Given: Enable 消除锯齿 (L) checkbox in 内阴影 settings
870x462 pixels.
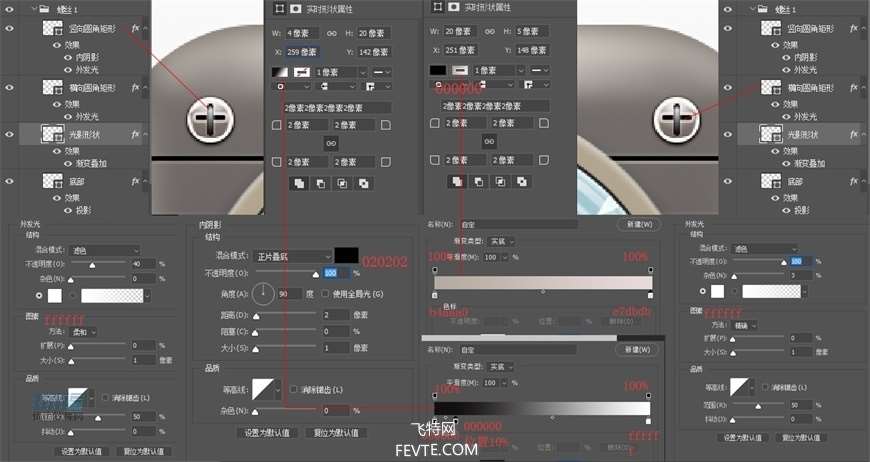Looking at the screenshot, I should [x=294, y=389].
